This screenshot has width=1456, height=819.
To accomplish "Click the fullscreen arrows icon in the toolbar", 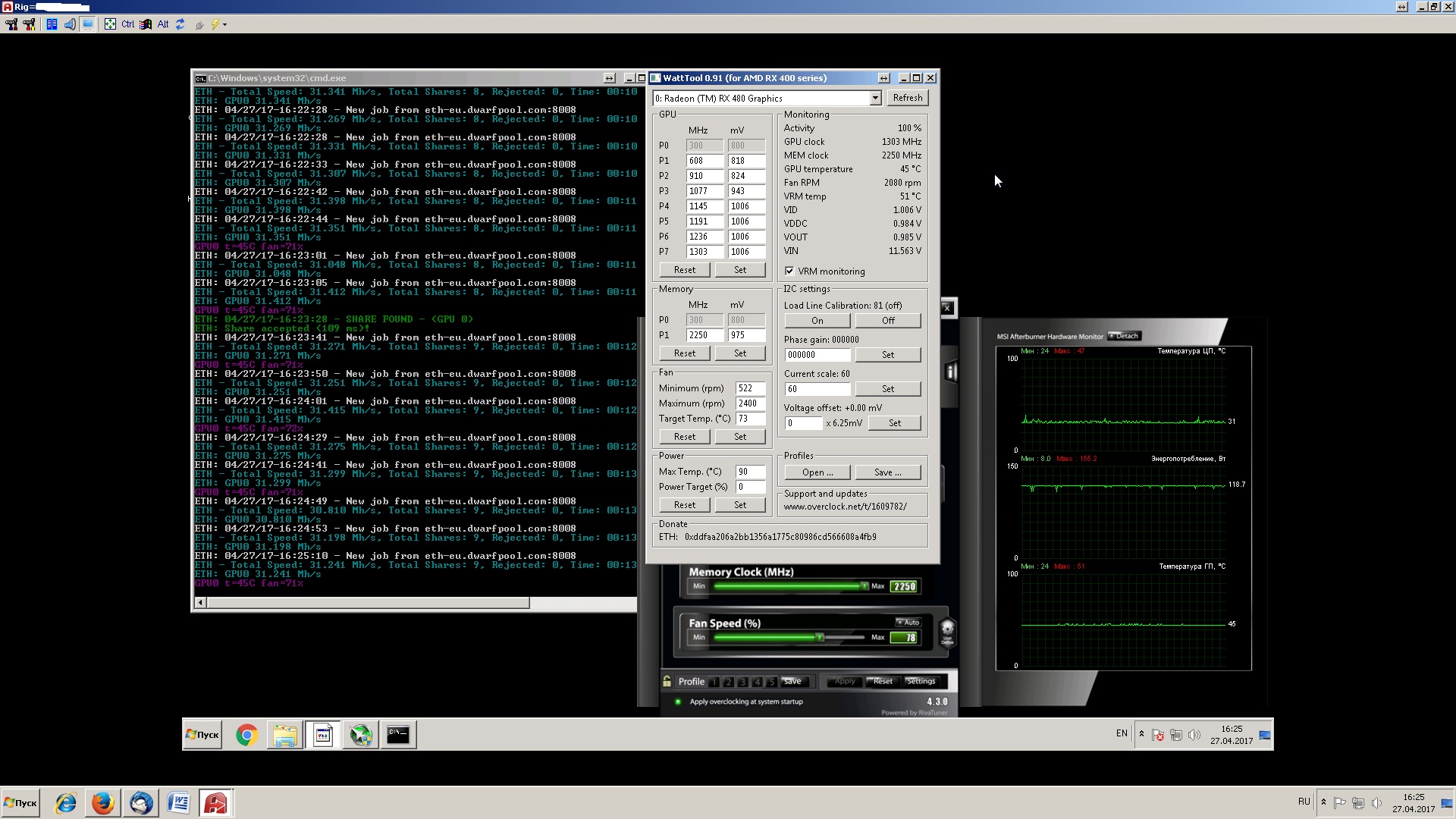I will point(110,24).
